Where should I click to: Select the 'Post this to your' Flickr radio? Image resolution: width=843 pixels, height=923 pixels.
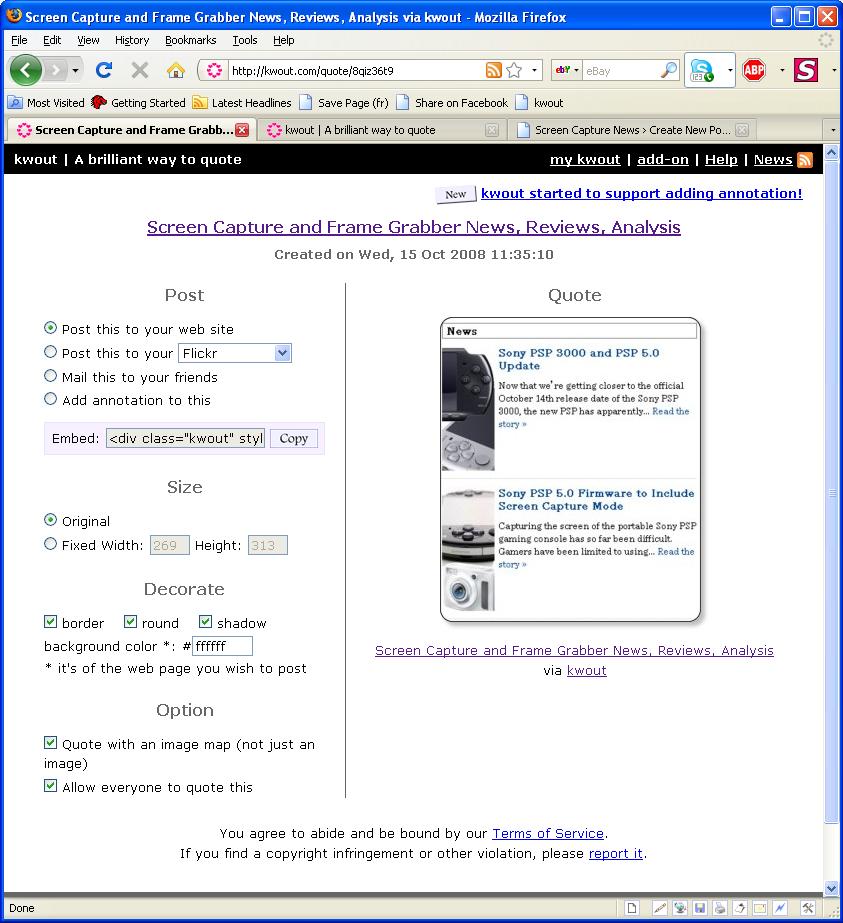(51, 352)
